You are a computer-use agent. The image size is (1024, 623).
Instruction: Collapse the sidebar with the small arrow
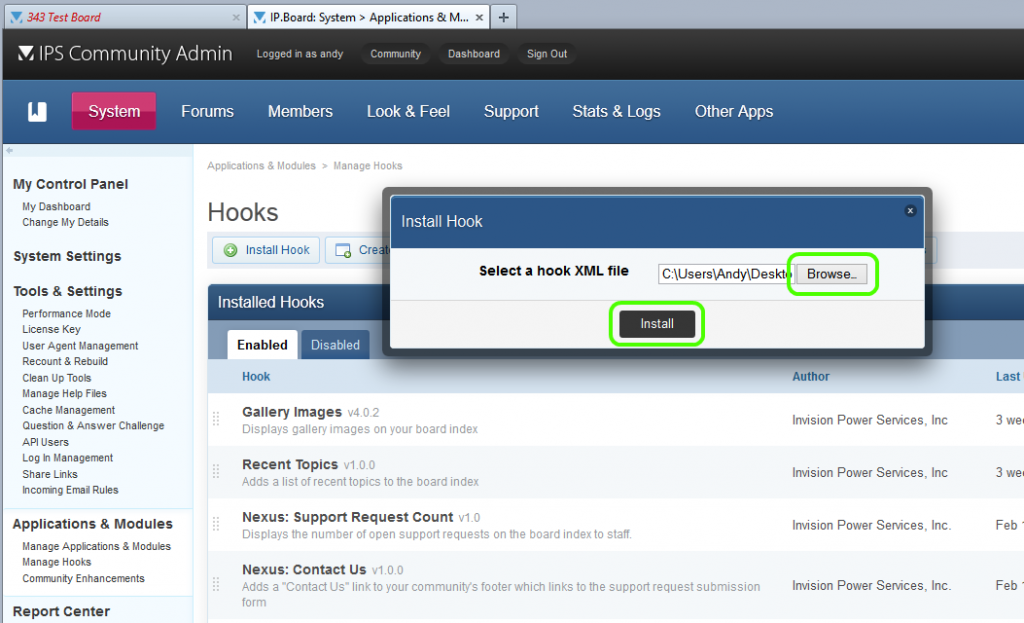[9, 150]
